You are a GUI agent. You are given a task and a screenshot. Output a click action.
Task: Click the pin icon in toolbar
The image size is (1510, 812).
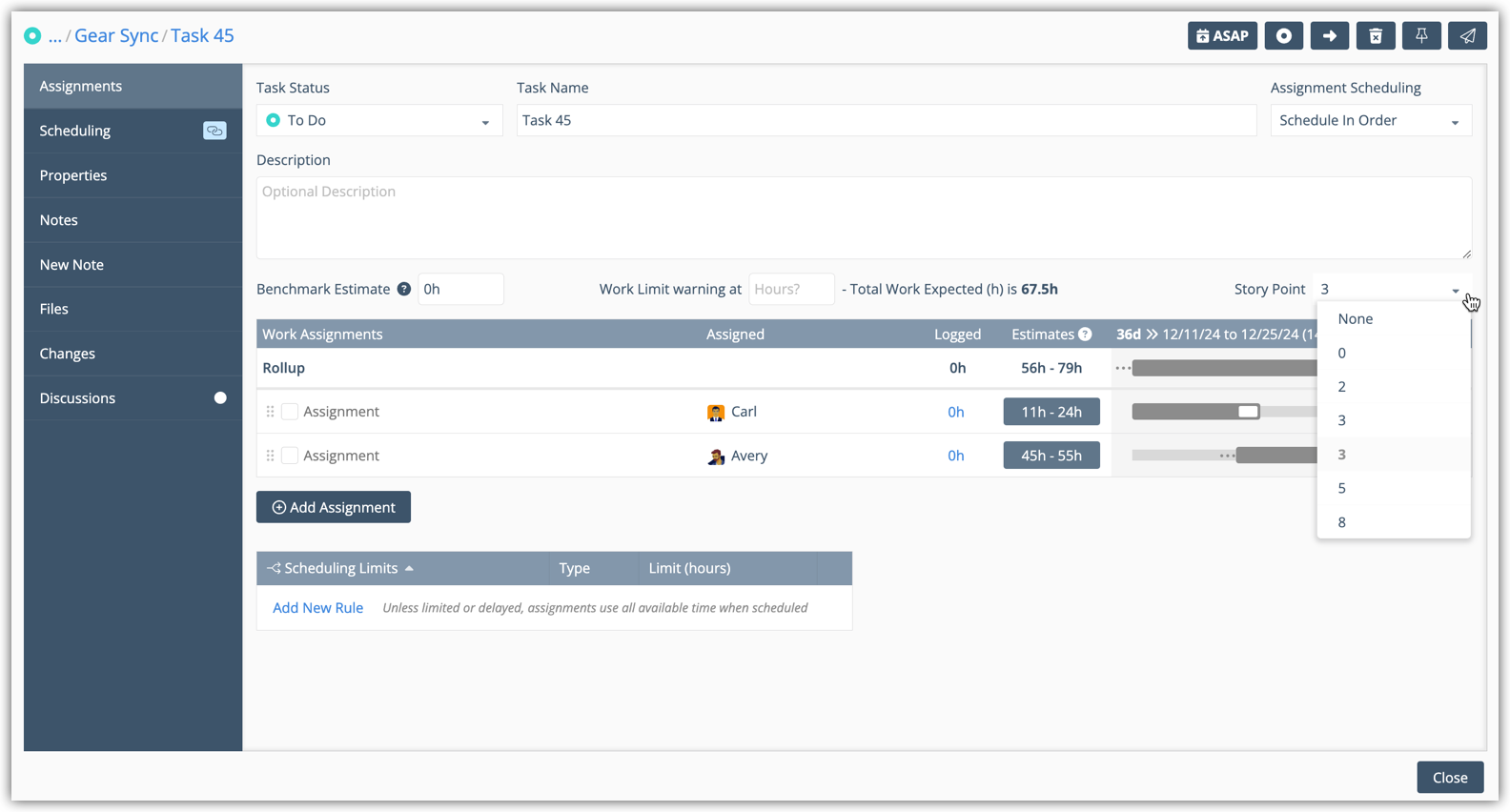(x=1420, y=36)
